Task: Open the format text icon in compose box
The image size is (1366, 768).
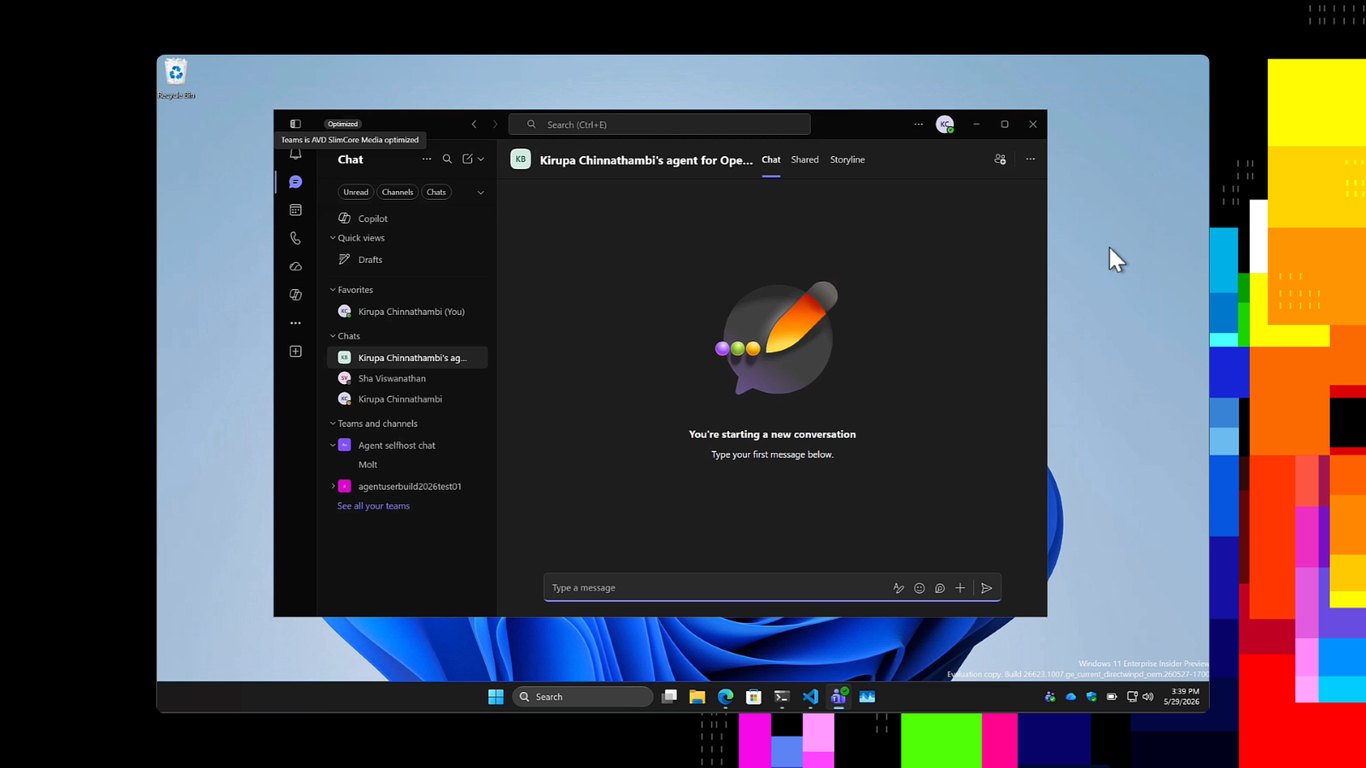Action: click(x=898, y=588)
